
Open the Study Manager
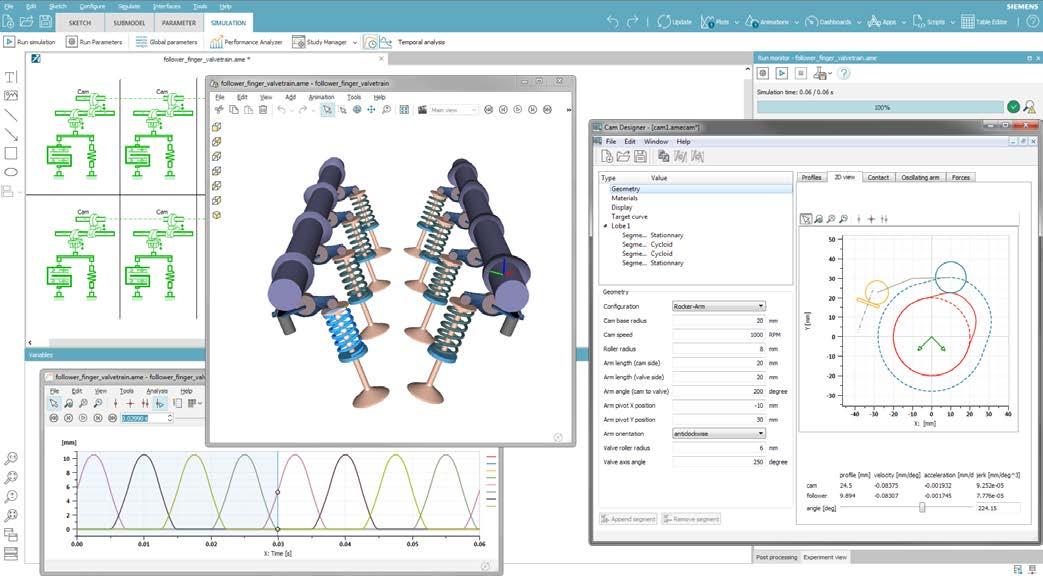(x=320, y=42)
